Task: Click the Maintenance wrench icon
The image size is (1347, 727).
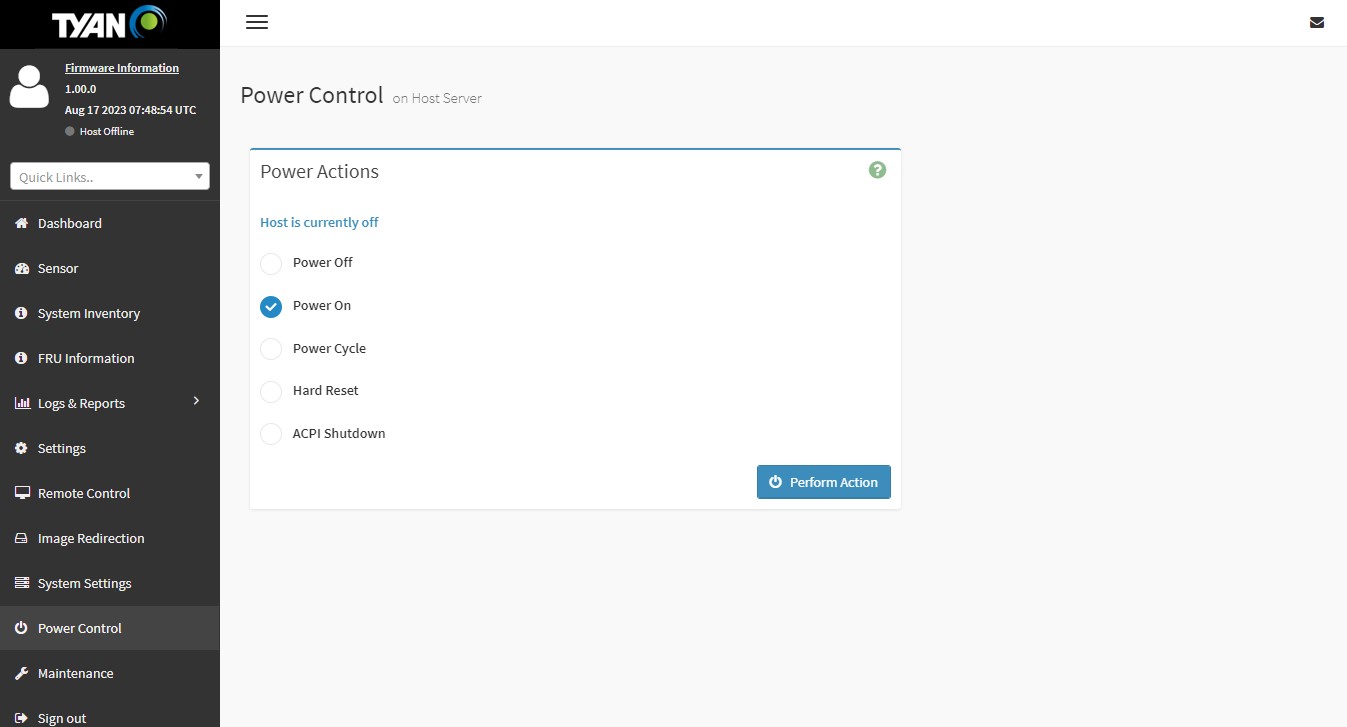Action: (21, 673)
